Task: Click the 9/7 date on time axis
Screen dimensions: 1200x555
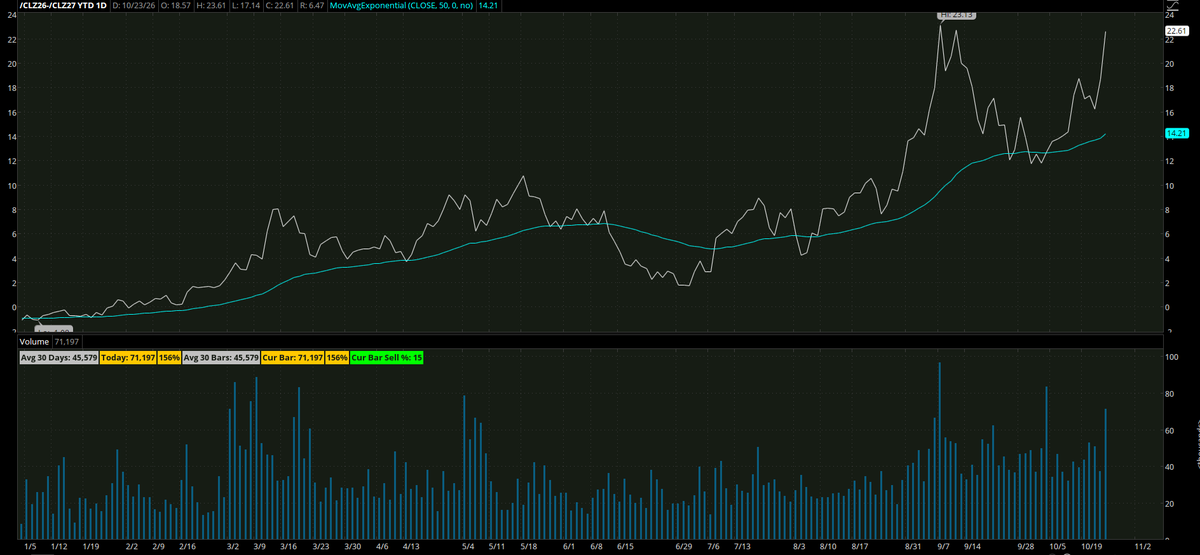Action: click(944, 547)
